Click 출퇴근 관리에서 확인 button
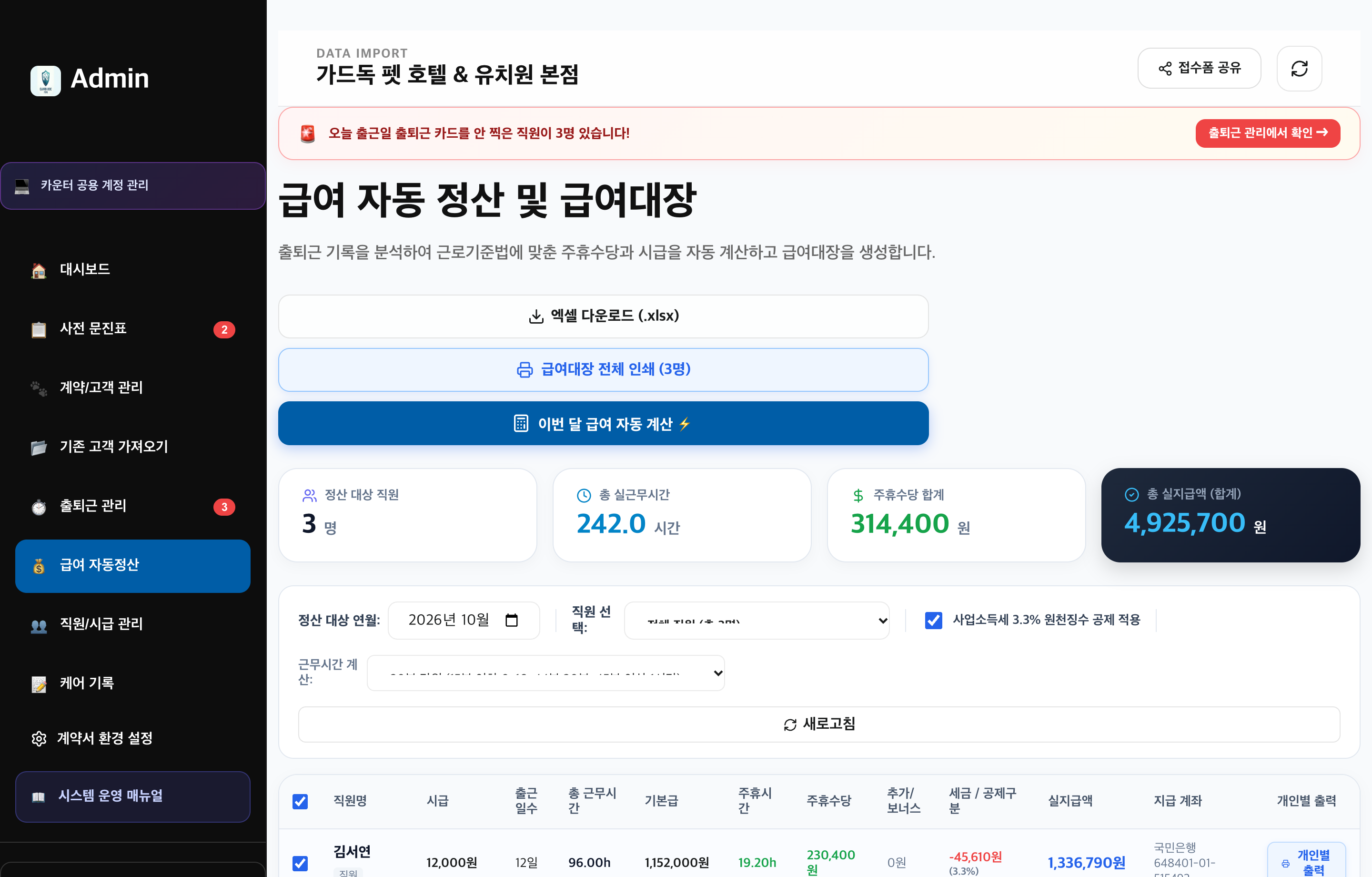The width and height of the screenshot is (1372, 877). pos(1267,133)
